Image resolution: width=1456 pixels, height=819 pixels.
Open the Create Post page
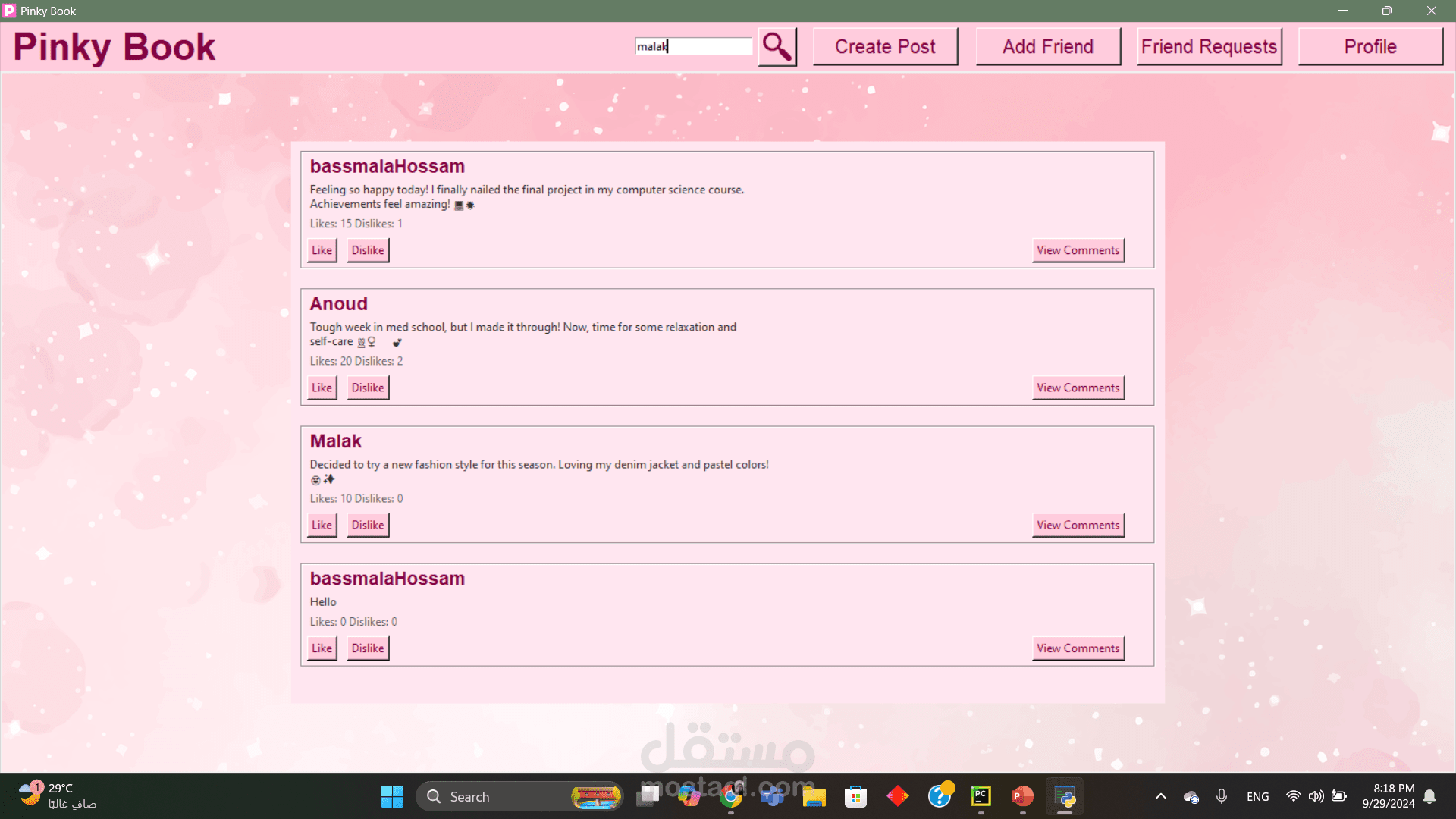pyautogui.click(x=885, y=47)
